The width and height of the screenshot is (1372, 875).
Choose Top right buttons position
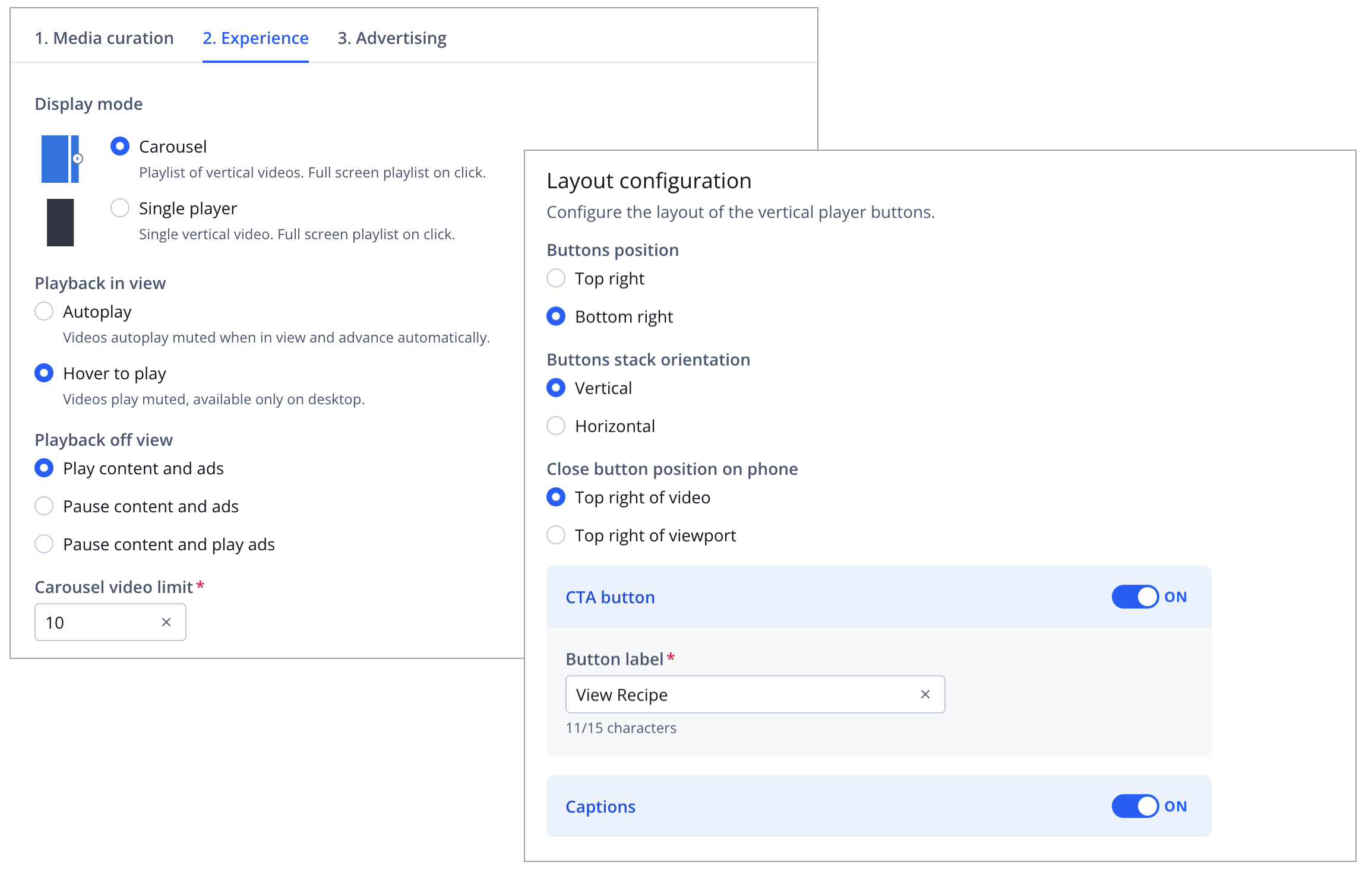pos(556,278)
